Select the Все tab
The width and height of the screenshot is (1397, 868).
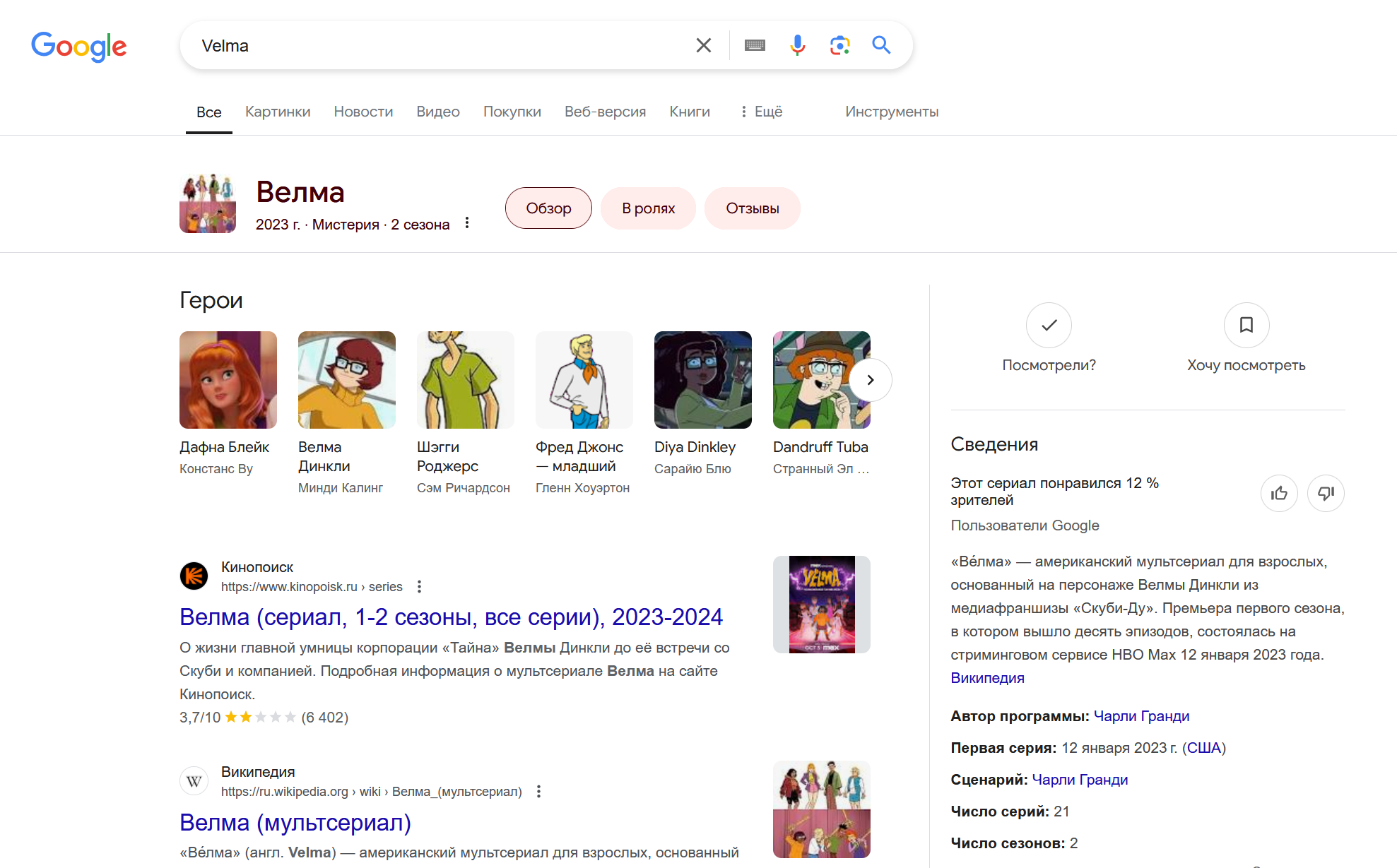pyautogui.click(x=209, y=112)
